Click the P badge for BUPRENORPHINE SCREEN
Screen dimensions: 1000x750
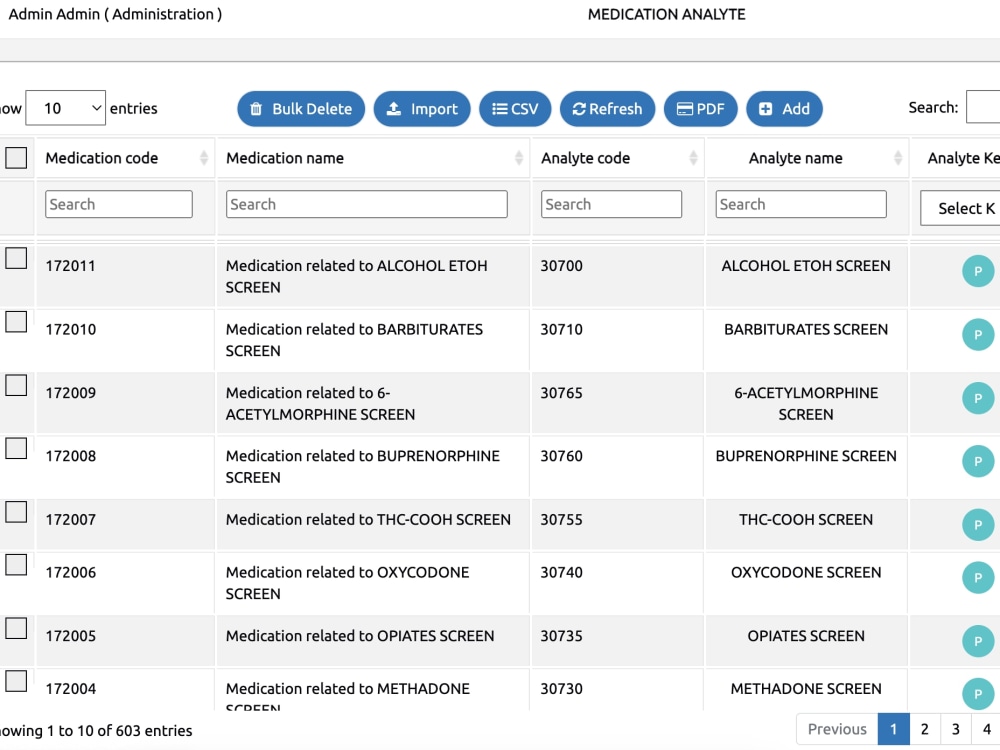click(978, 461)
